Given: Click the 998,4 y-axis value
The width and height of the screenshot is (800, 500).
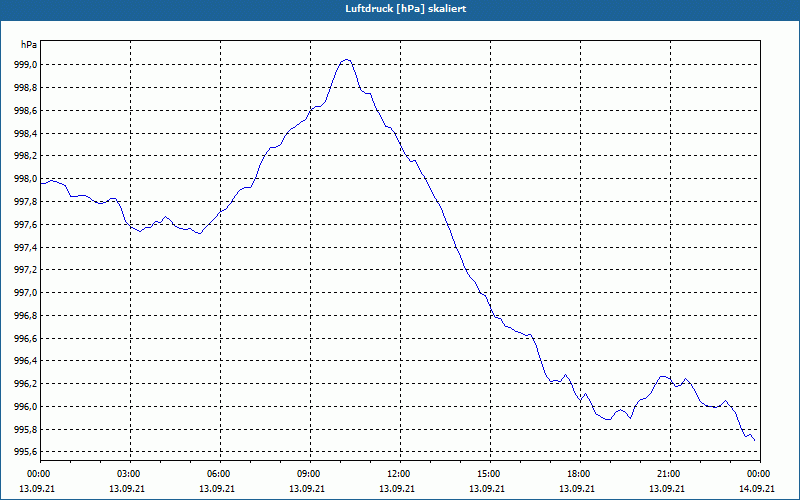Looking at the screenshot, I should click(x=24, y=134).
